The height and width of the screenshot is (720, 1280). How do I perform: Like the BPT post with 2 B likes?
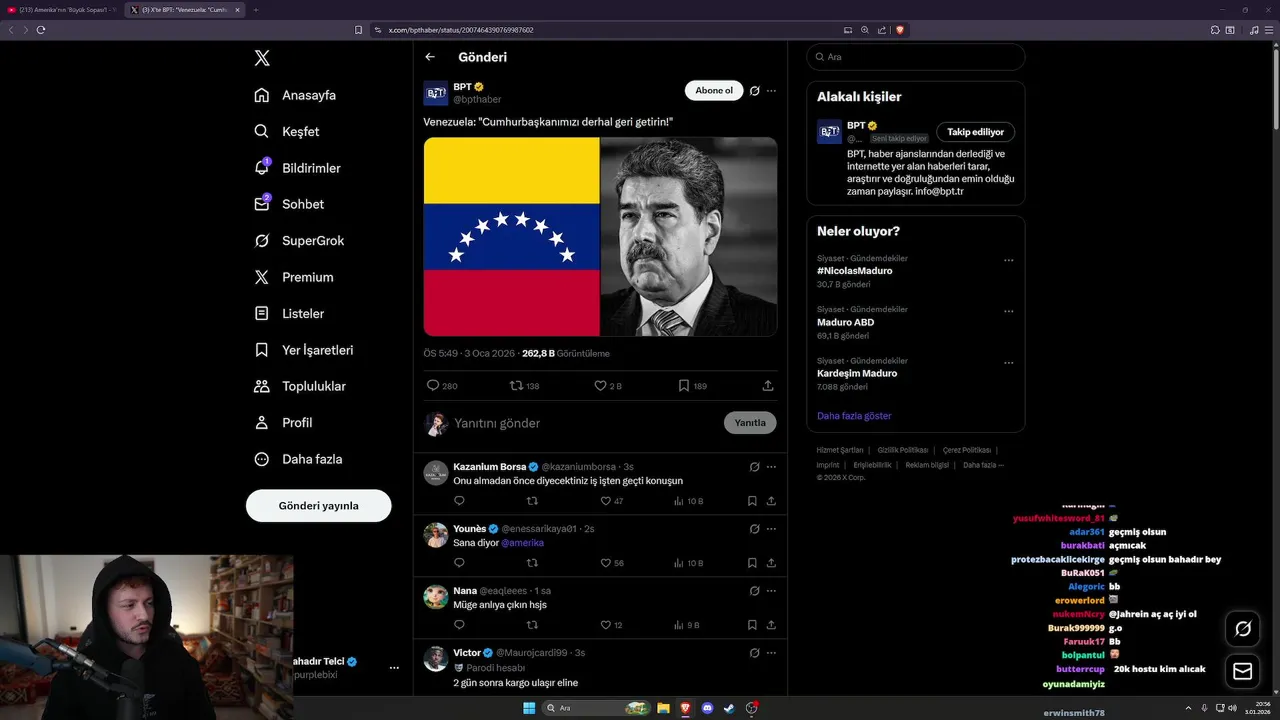click(x=608, y=385)
